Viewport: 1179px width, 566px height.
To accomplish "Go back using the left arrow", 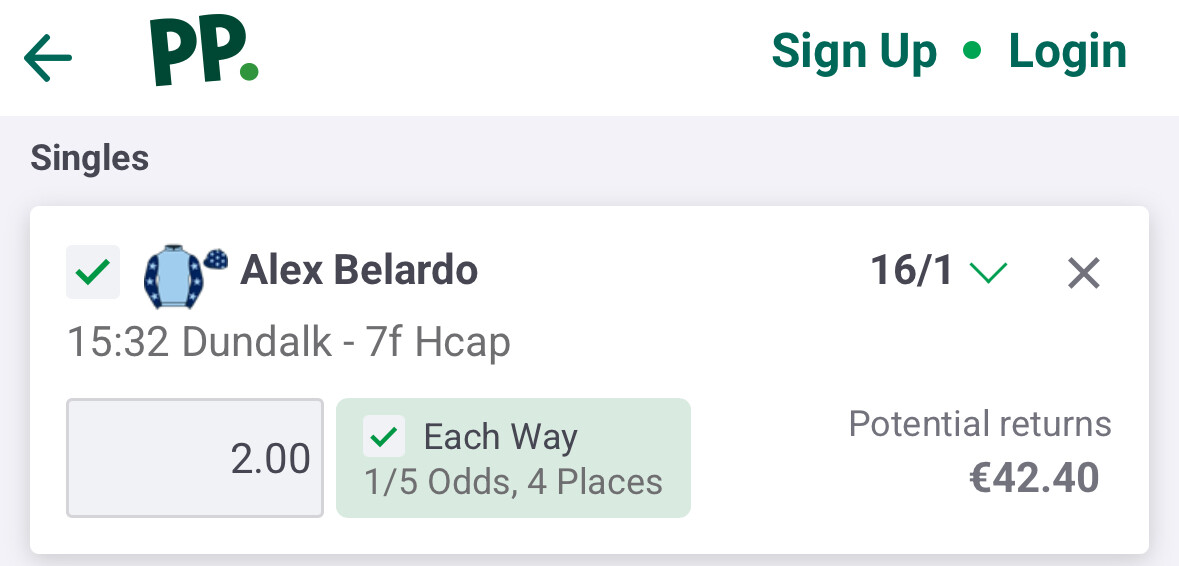I will click(48, 58).
